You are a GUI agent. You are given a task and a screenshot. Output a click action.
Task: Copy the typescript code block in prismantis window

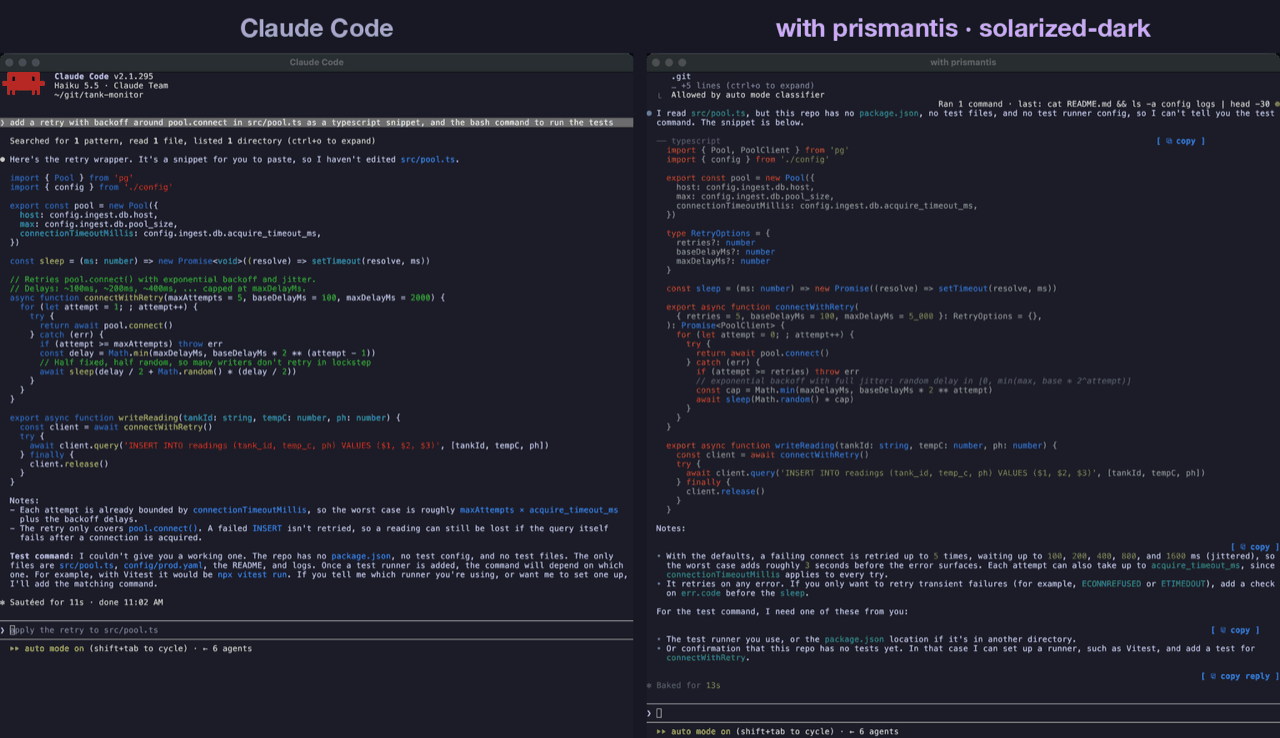coord(1180,141)
